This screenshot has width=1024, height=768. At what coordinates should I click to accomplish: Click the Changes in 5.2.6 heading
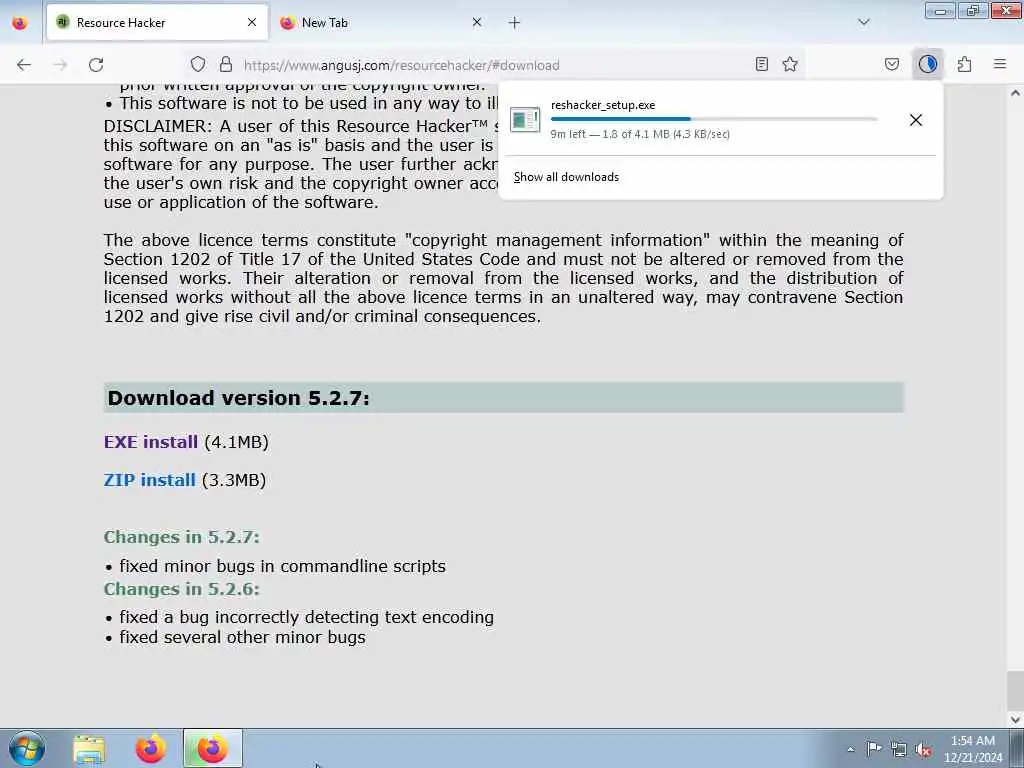pyautogui.click(x=182, y=589)
